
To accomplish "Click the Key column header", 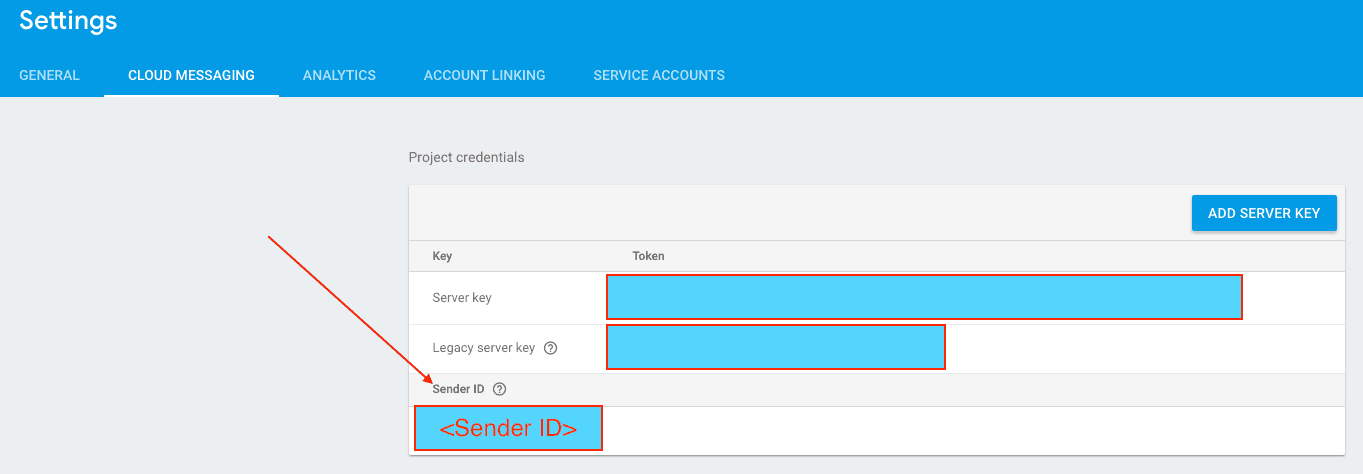I will pos(442,256).
